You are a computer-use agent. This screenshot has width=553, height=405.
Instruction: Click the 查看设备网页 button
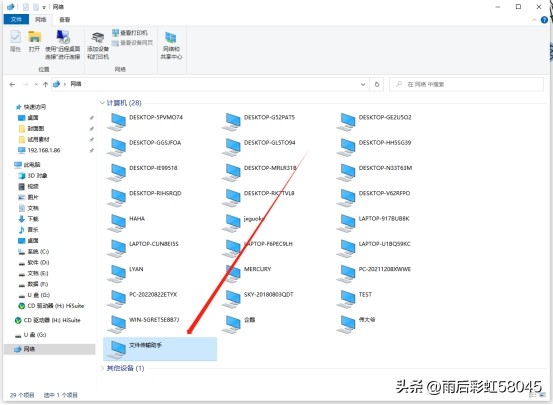(x=132, y=43)
